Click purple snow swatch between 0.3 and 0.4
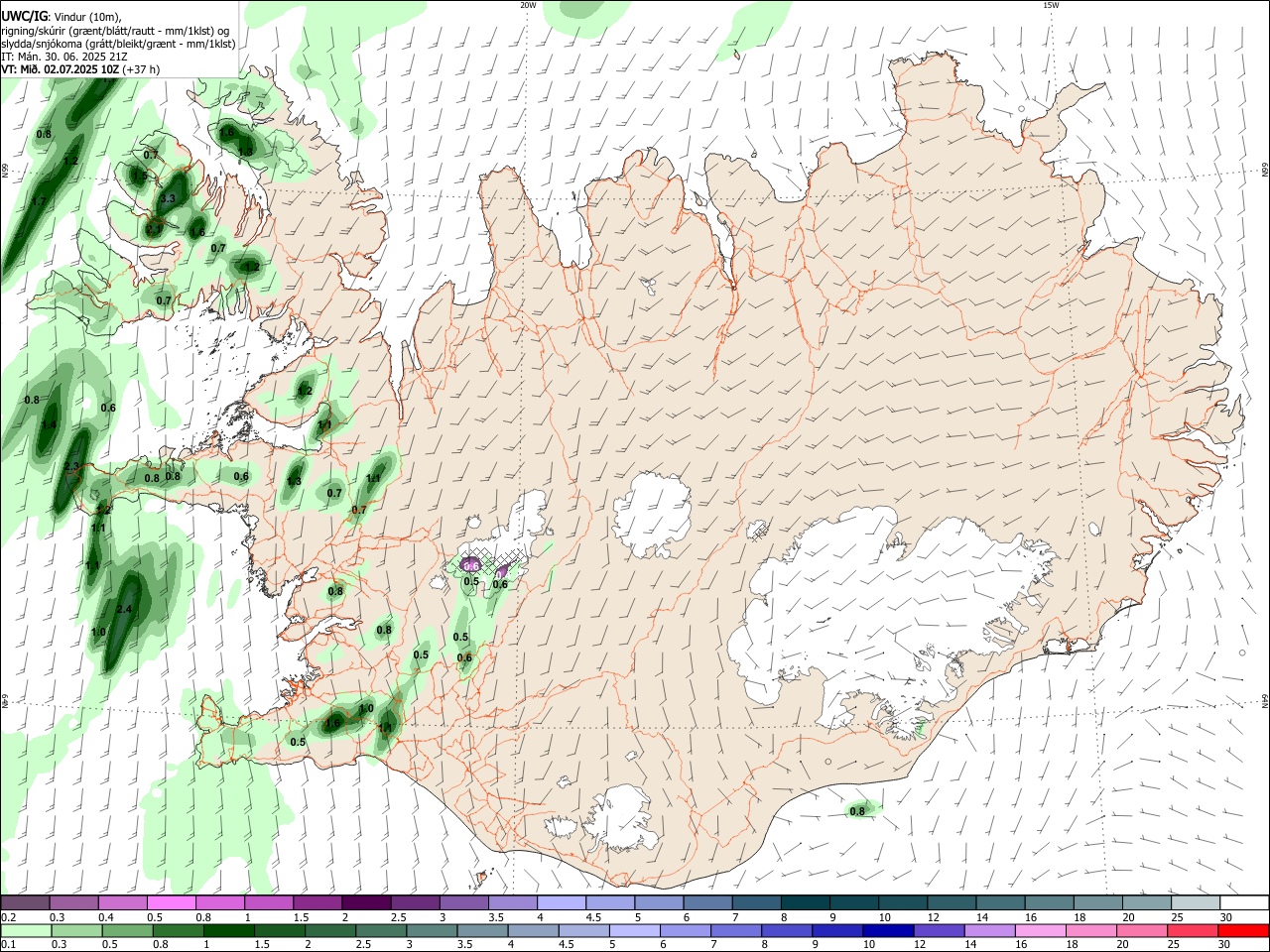The height and width of the screenshot is (952, 1270). click(x=73, y=903)
